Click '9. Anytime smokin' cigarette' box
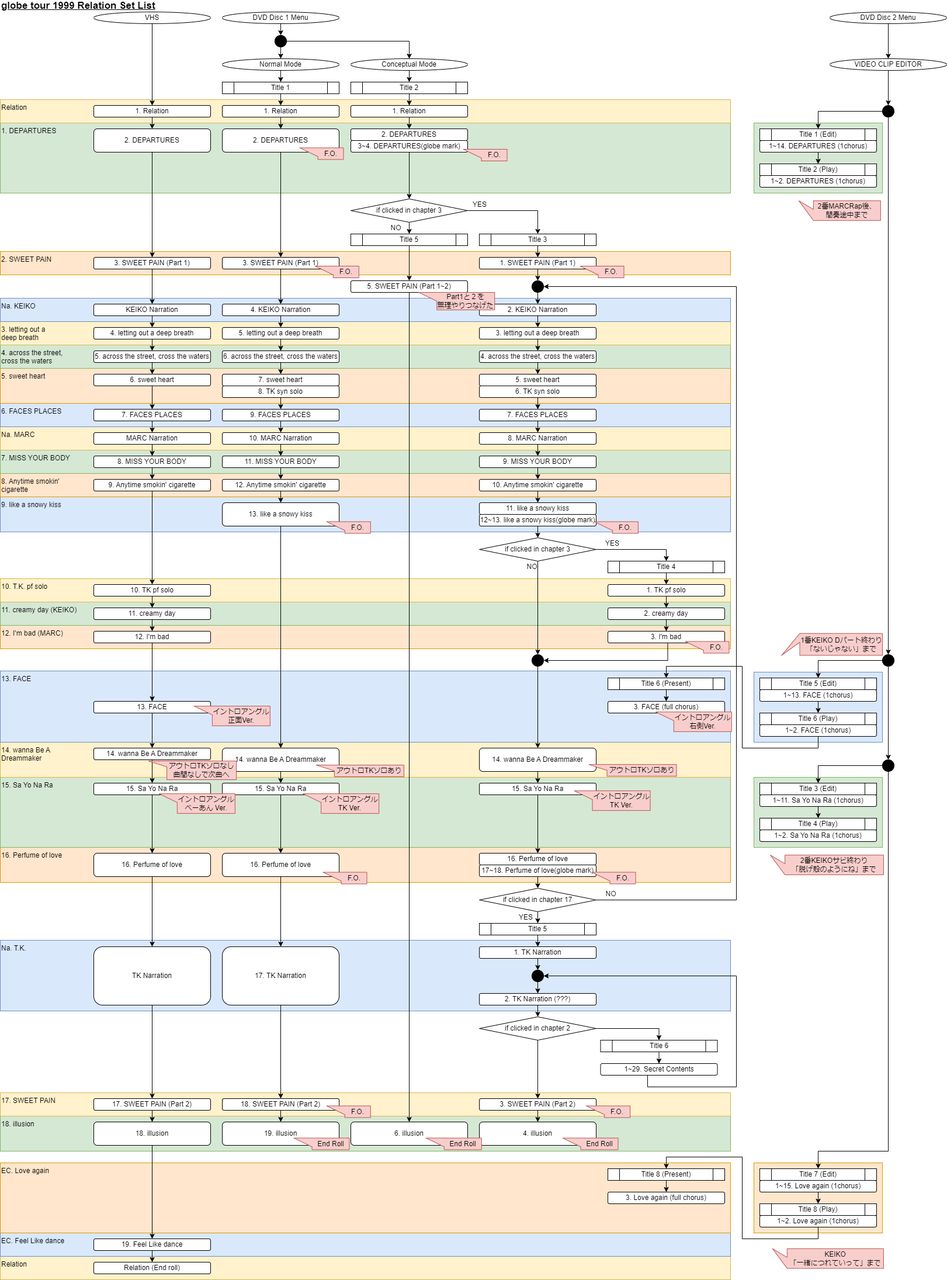The image size is (947, 1280). tap(152, 485)
